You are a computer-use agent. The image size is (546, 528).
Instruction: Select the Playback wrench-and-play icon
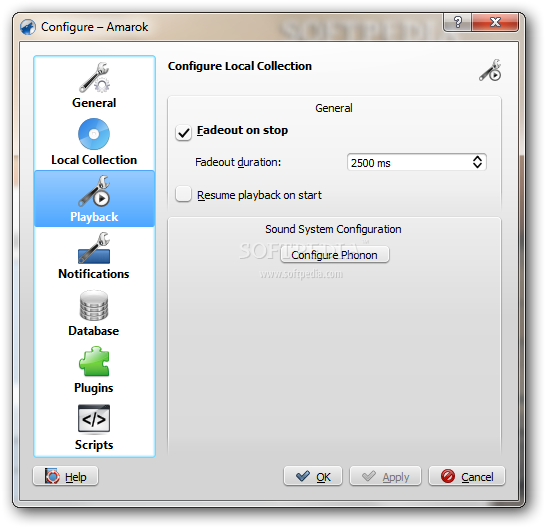pos(94,191)
